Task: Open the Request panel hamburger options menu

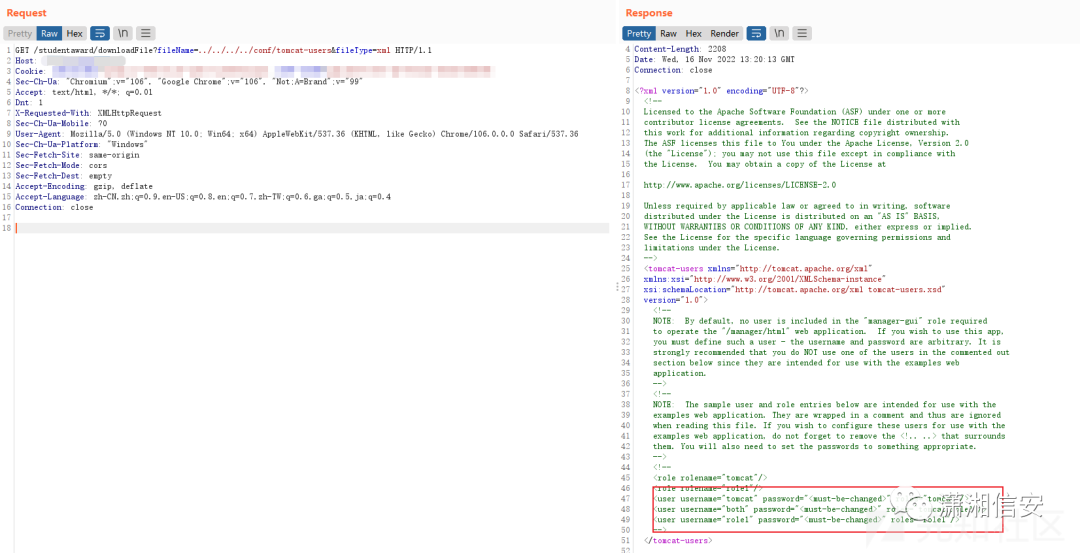Action: tap(145, 33)
